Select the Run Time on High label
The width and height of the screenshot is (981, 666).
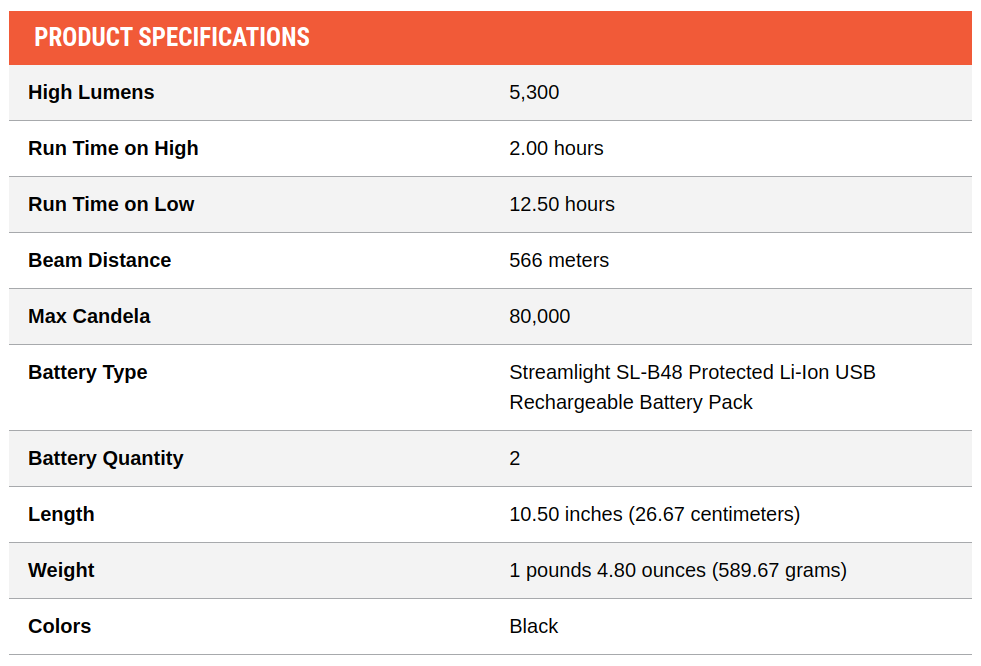tap(113, 148)
